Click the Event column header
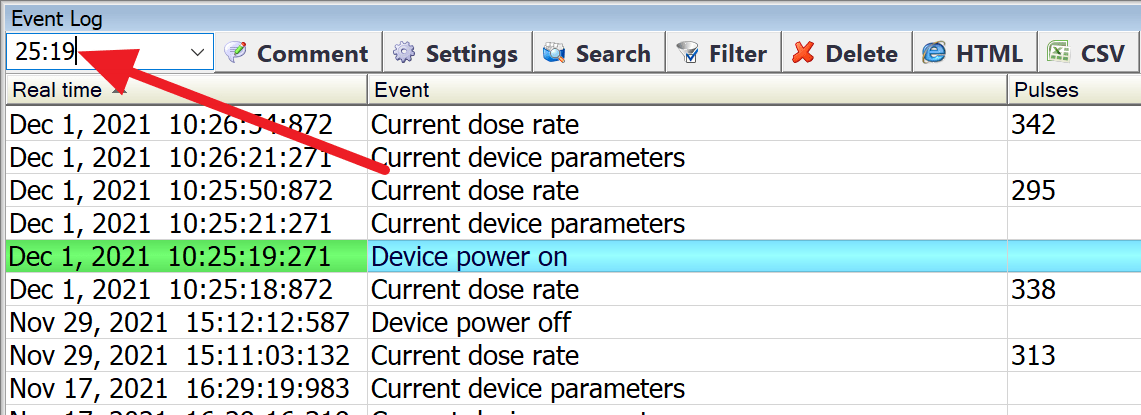 (687, 90)
